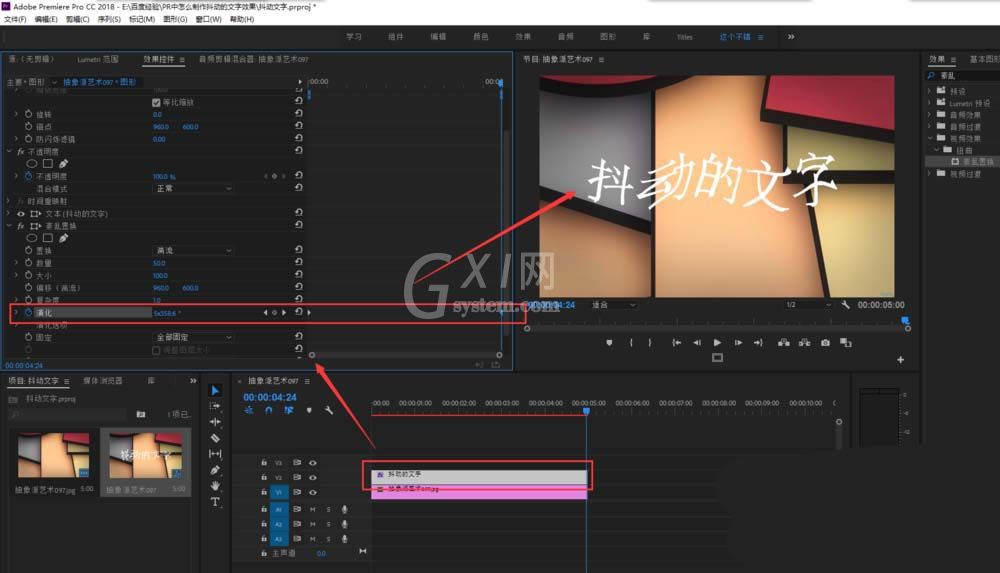Screen dimensions: 1000x573
Task: Toggle the 等比缩放 uniform scale checkbox
Action: (156, 102)
